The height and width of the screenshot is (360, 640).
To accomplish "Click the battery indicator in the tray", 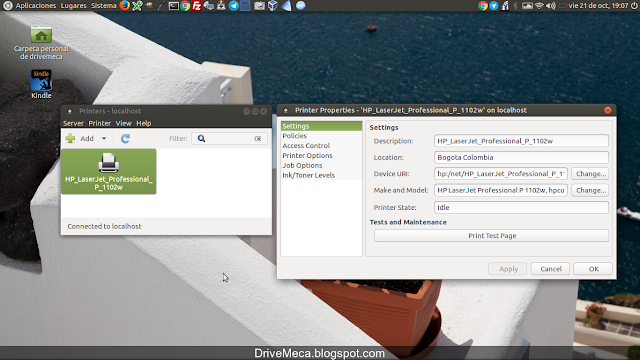I will point(563,6).
